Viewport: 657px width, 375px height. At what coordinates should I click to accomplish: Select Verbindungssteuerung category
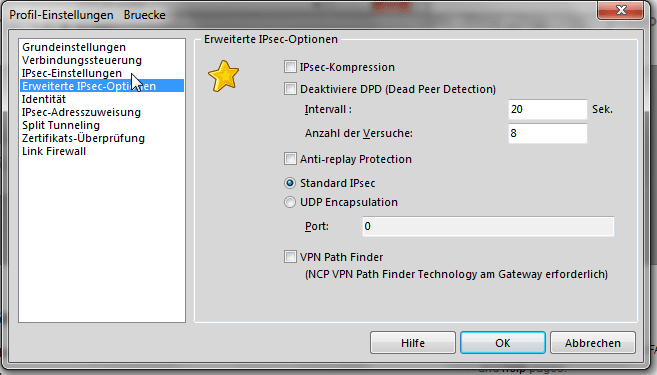pos(82,60)
